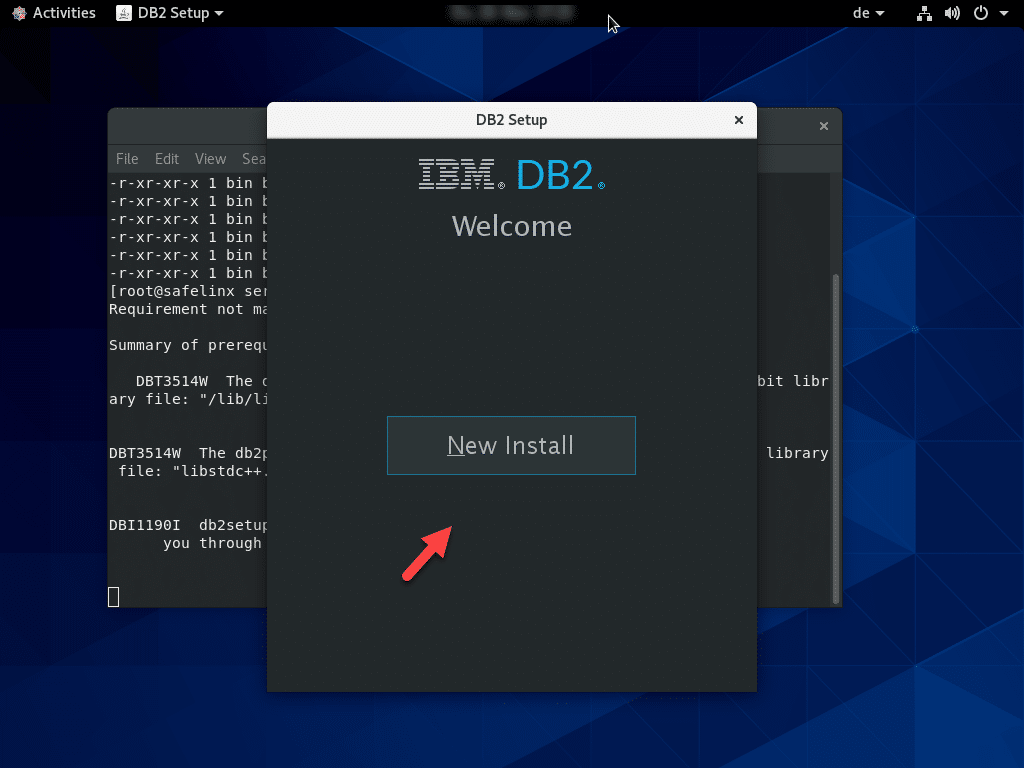This screenshot has height=768, width=1024.
Task: Expand the system menu arrow beside power icon
Action: point(1003,13)
